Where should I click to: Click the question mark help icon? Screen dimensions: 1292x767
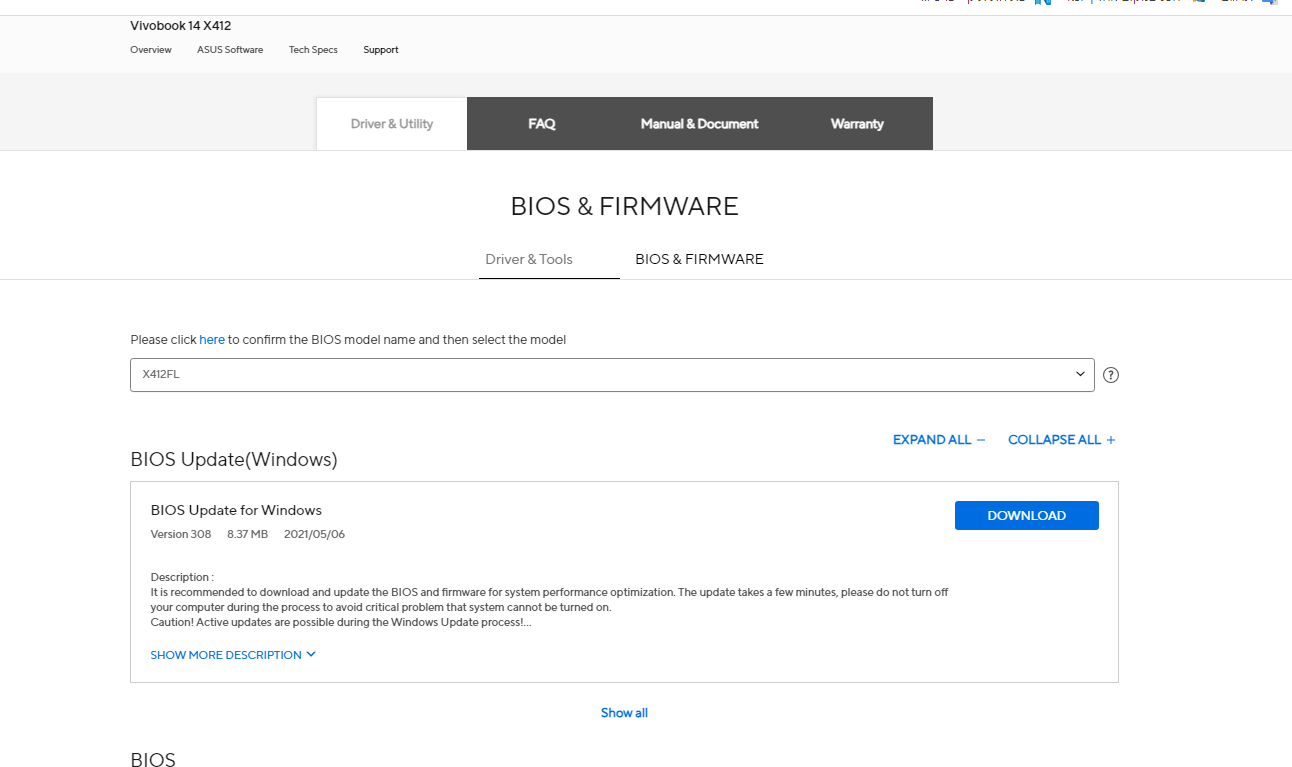click(1111, 375)
